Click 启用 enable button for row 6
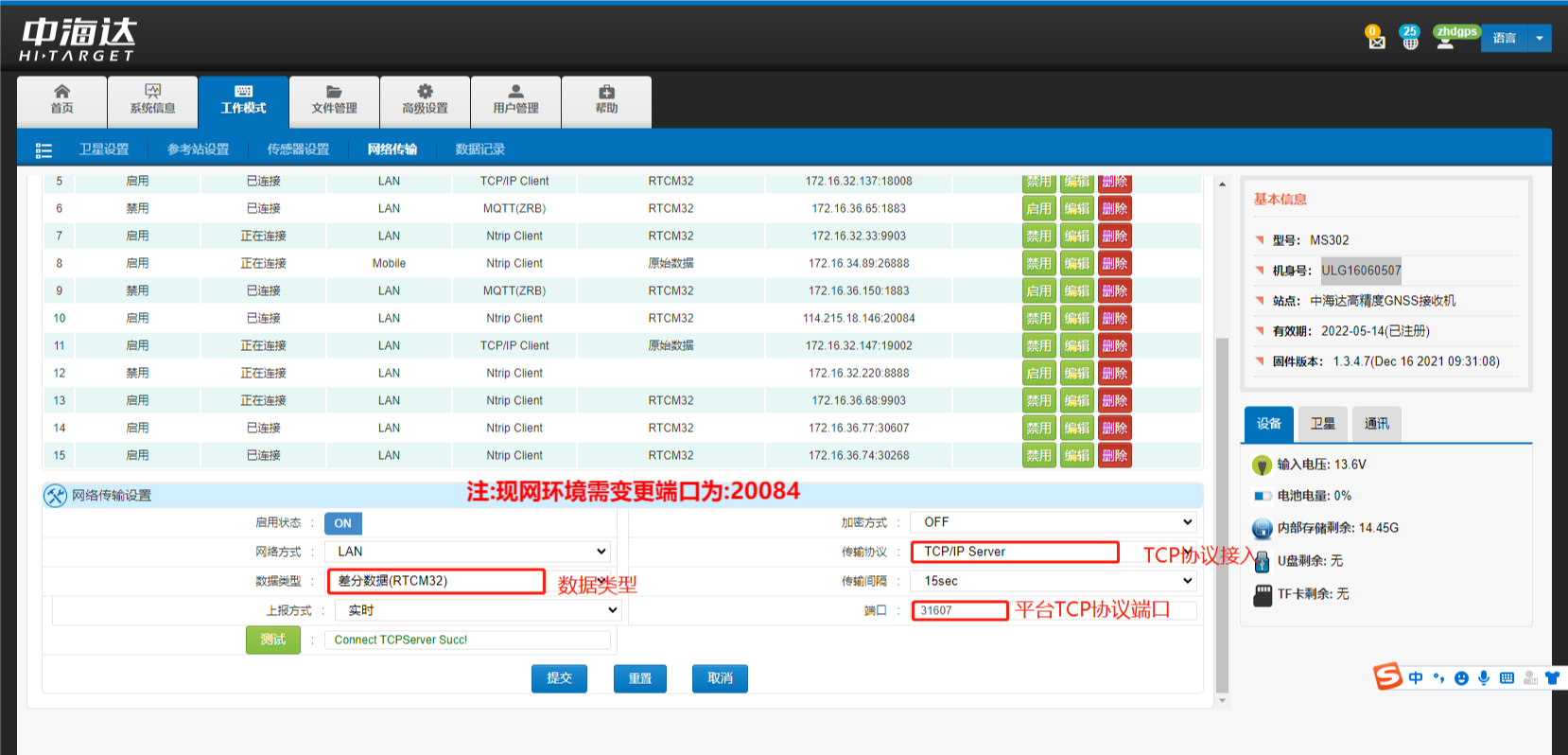 [x=1038, y=208]
